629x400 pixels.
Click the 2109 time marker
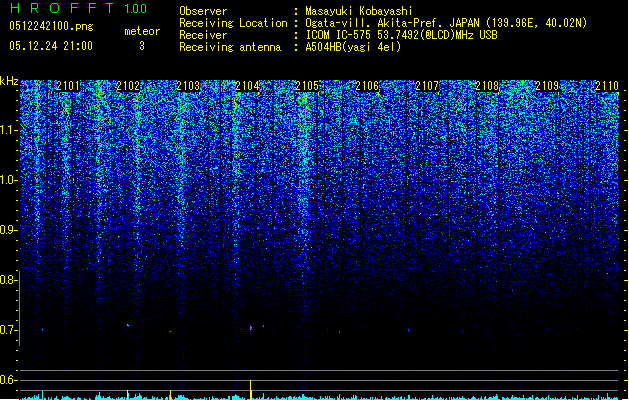[547, 85]
